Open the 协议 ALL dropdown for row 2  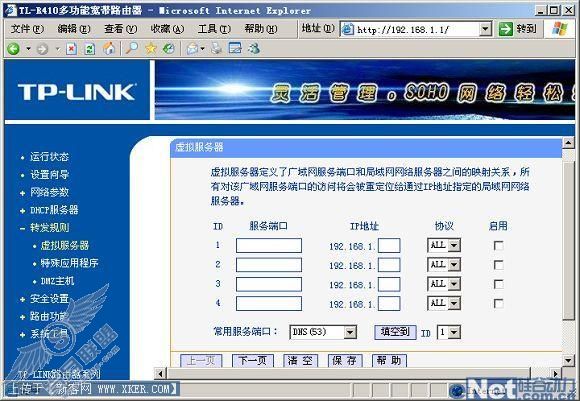[x=444, y=264]
